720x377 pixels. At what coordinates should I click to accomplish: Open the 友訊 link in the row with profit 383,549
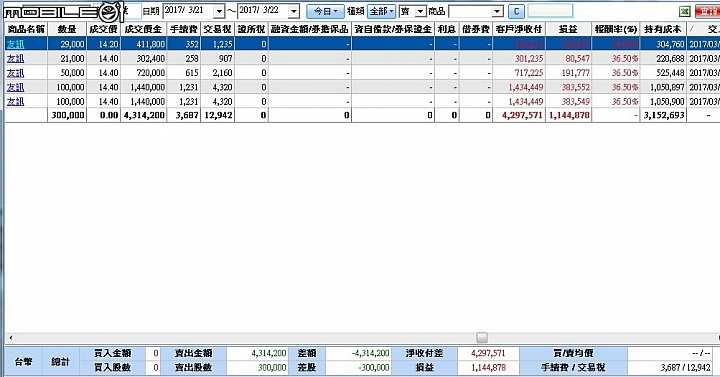pyautogui.click(x=15, y=101)
